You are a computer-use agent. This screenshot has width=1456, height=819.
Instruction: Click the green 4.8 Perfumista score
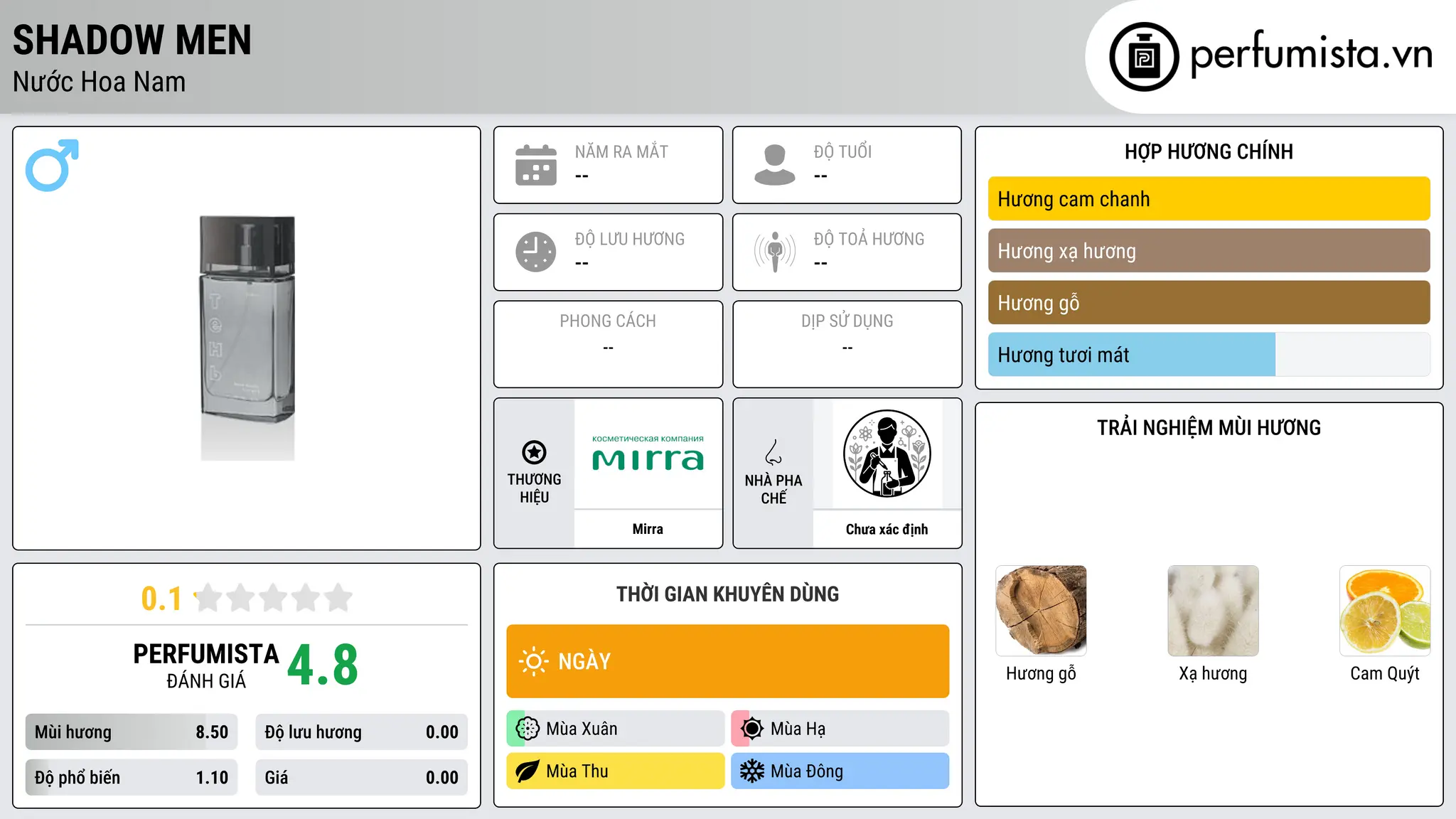323,665
